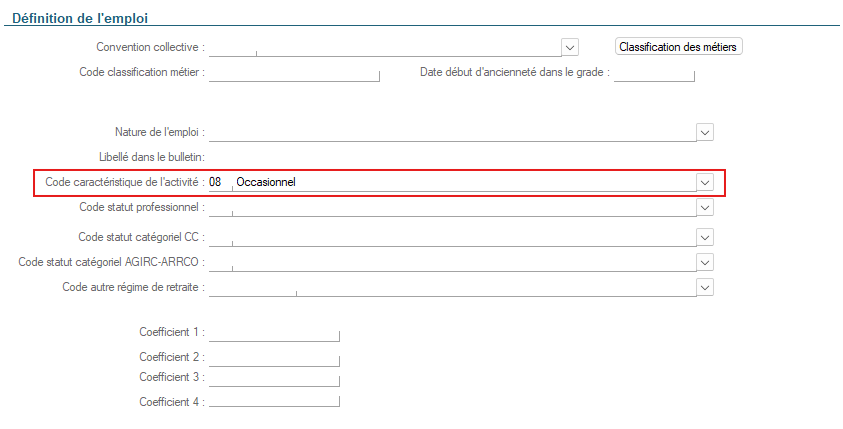Click the Coefficient 1 input field
843x429 pixels.
click(274, 332)
